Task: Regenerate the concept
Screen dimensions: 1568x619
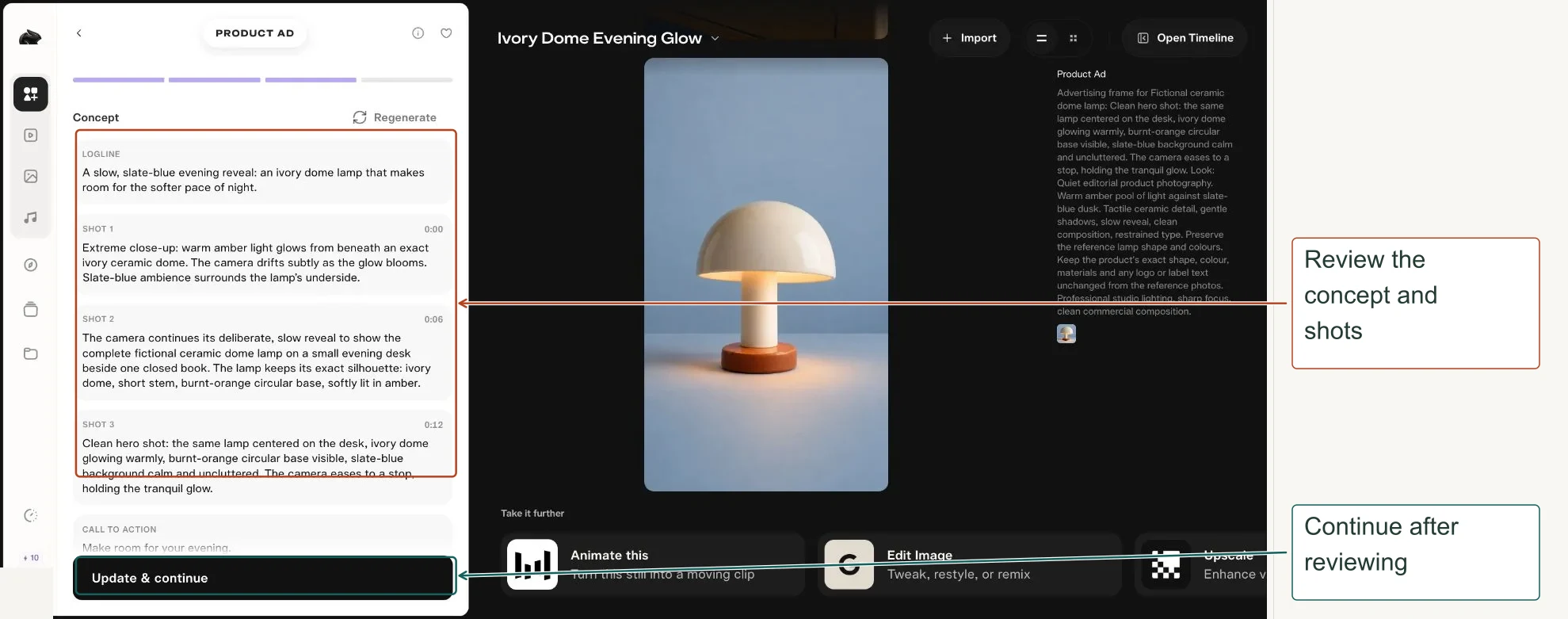Action: tap(395, 117)
